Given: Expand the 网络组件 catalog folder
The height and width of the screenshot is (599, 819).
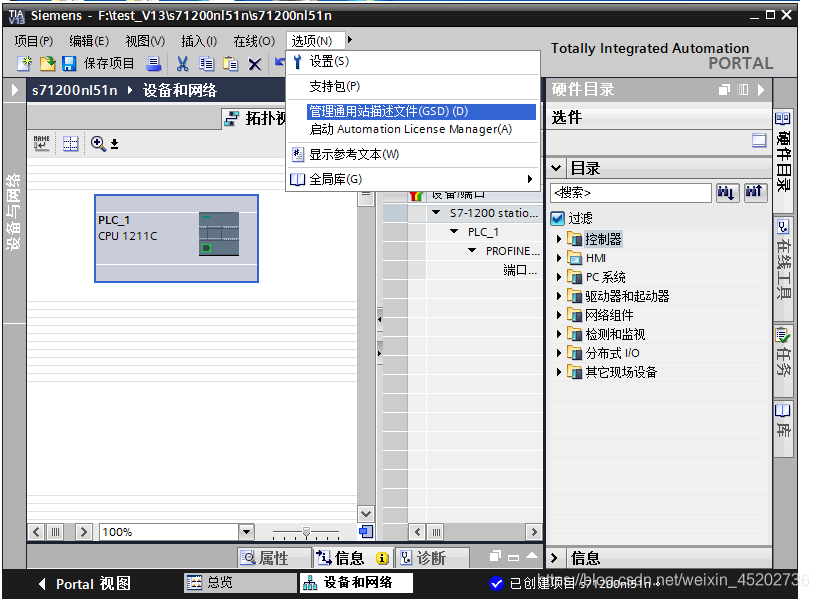Looking at the screenshot, I should [x=559, y=315].
